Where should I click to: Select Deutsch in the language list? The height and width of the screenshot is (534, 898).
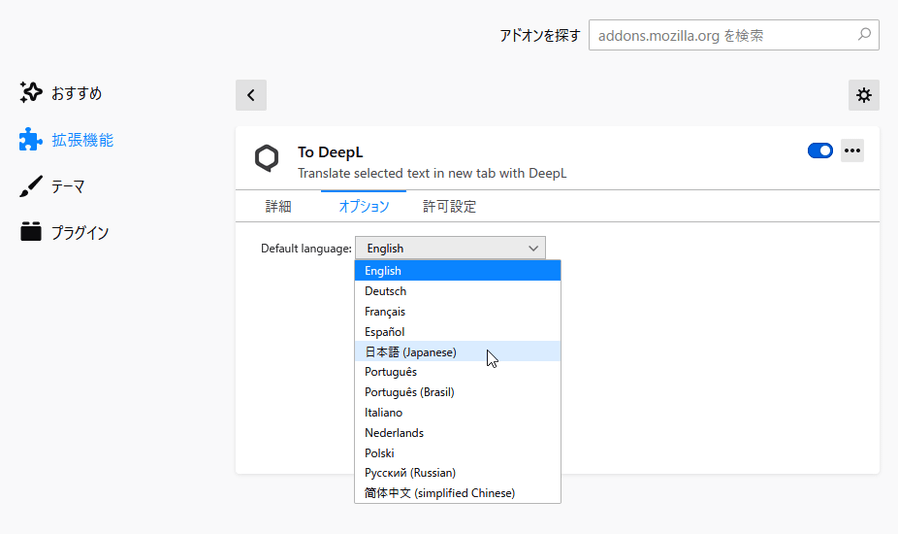coord(458,291)
